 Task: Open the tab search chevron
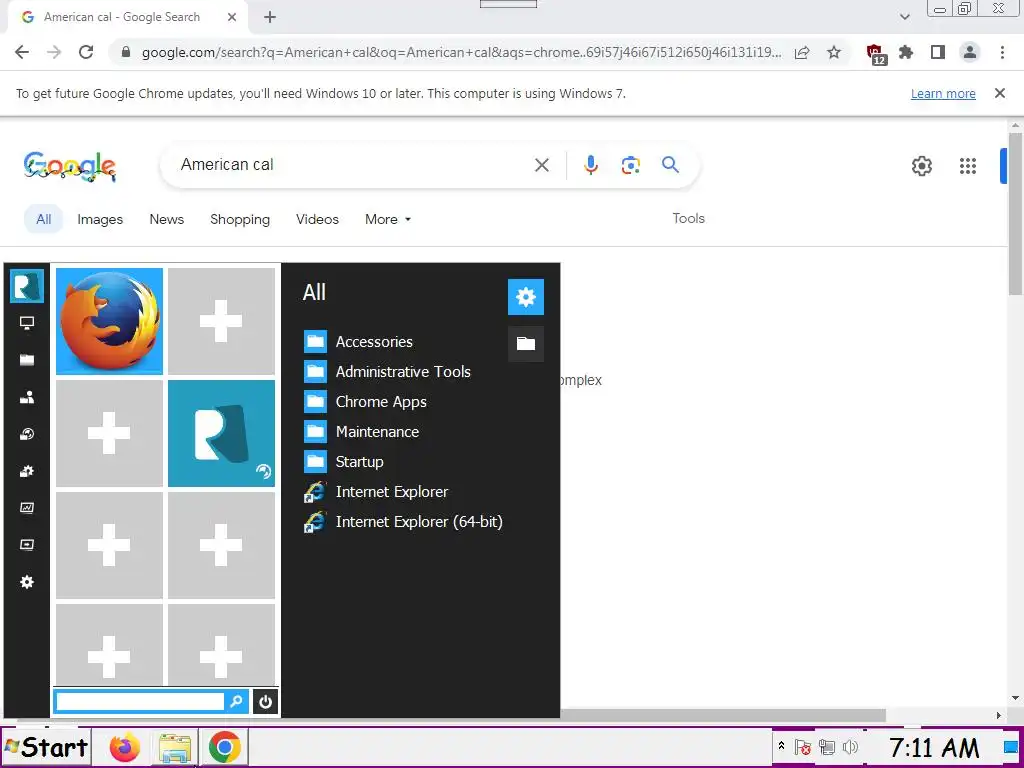[x=904, y=17]
